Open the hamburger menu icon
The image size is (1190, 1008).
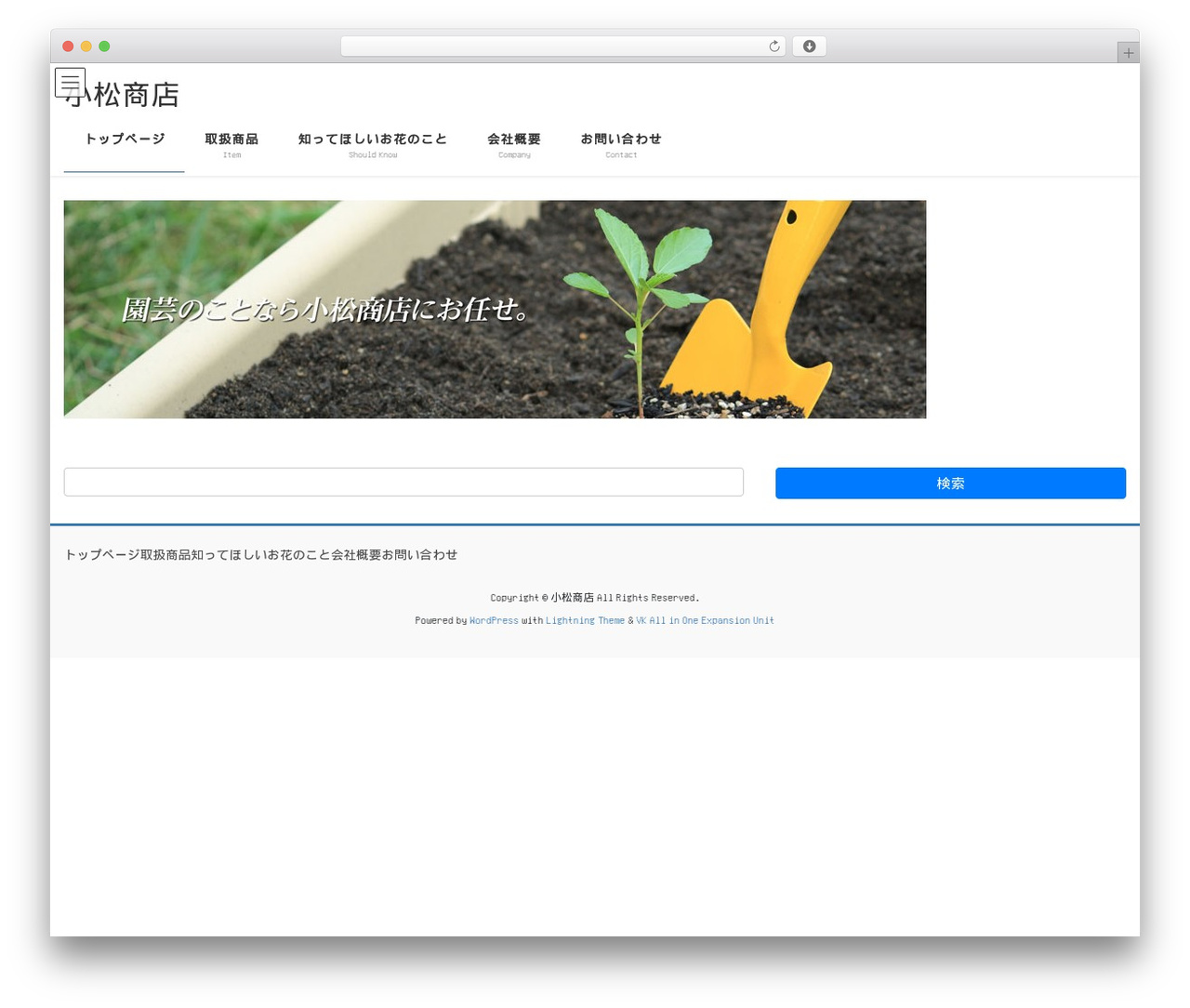click(x=70, y=83)
